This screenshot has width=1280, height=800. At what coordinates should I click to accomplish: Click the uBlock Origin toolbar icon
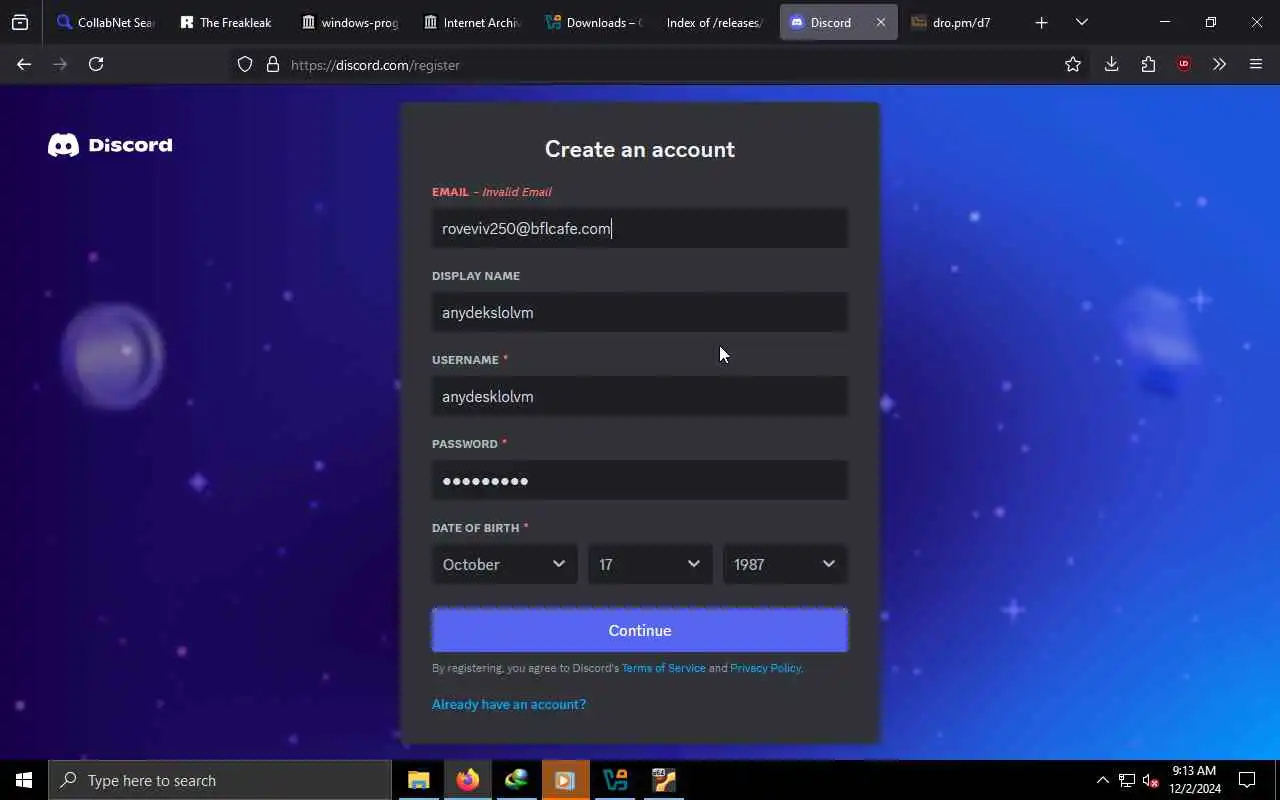coord(1184,64)
